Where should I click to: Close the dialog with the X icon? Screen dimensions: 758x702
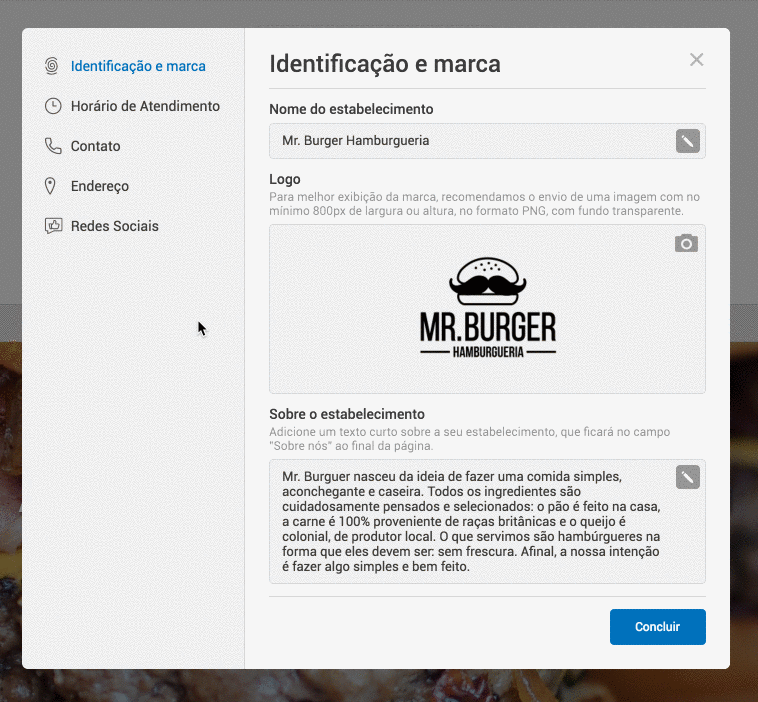697,60
